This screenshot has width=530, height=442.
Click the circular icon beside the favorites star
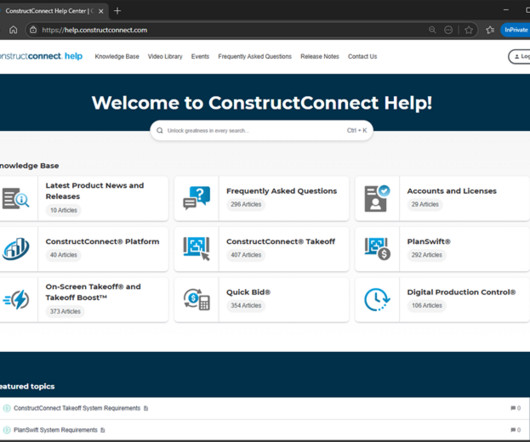[448, 30]
